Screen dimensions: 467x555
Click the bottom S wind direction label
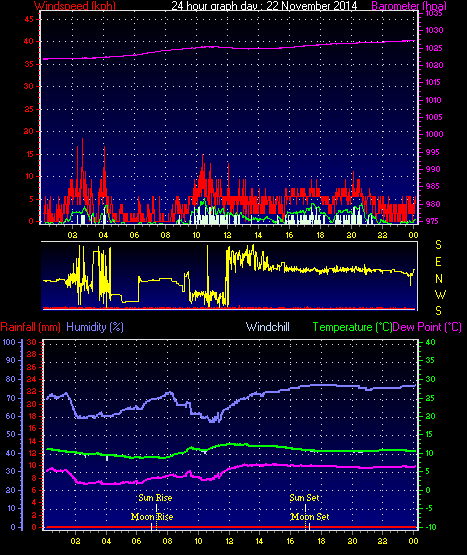[438, 311]
